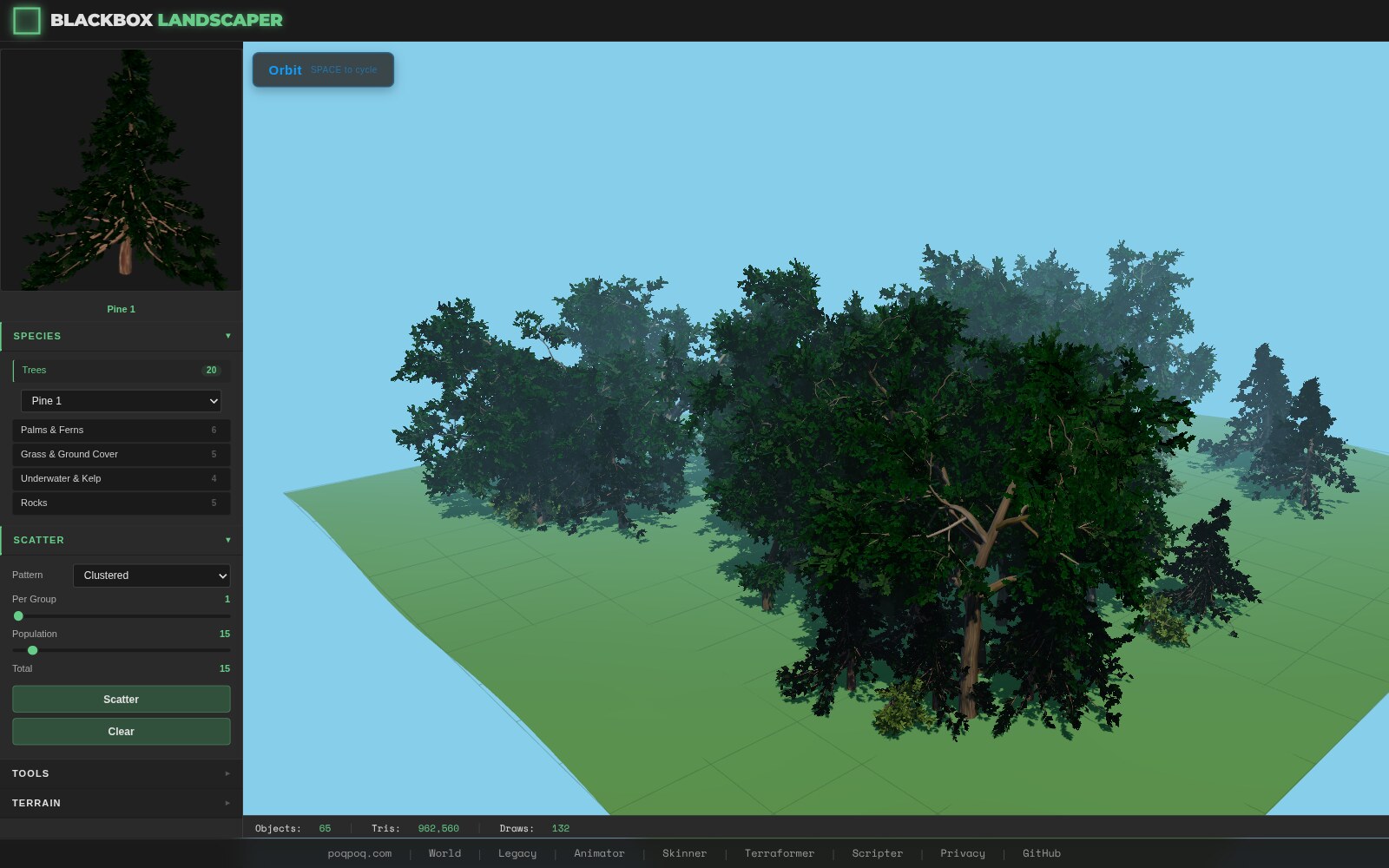
Task: Click the Orbit camera mode button
Action: (323, 69)
